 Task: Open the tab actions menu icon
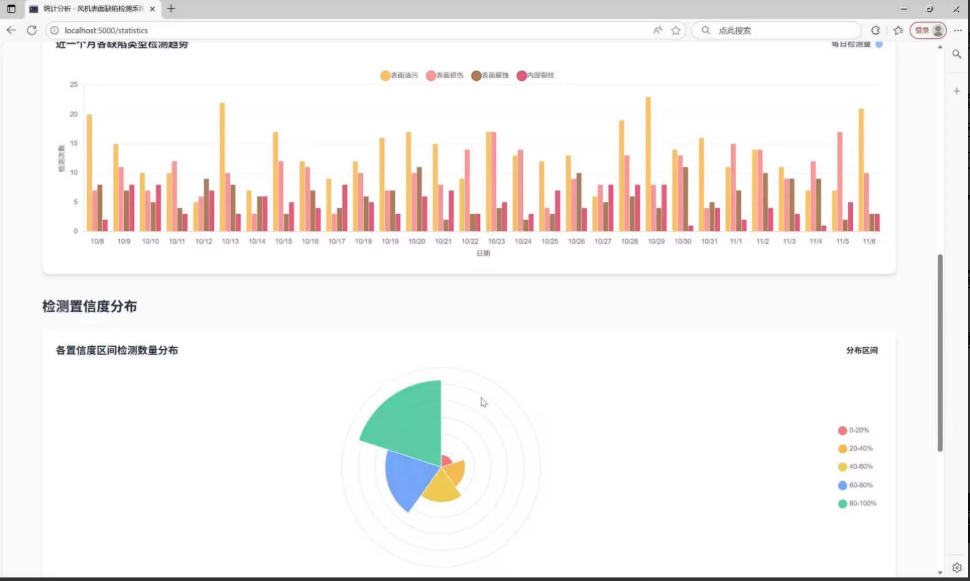[x=11, y=9]
